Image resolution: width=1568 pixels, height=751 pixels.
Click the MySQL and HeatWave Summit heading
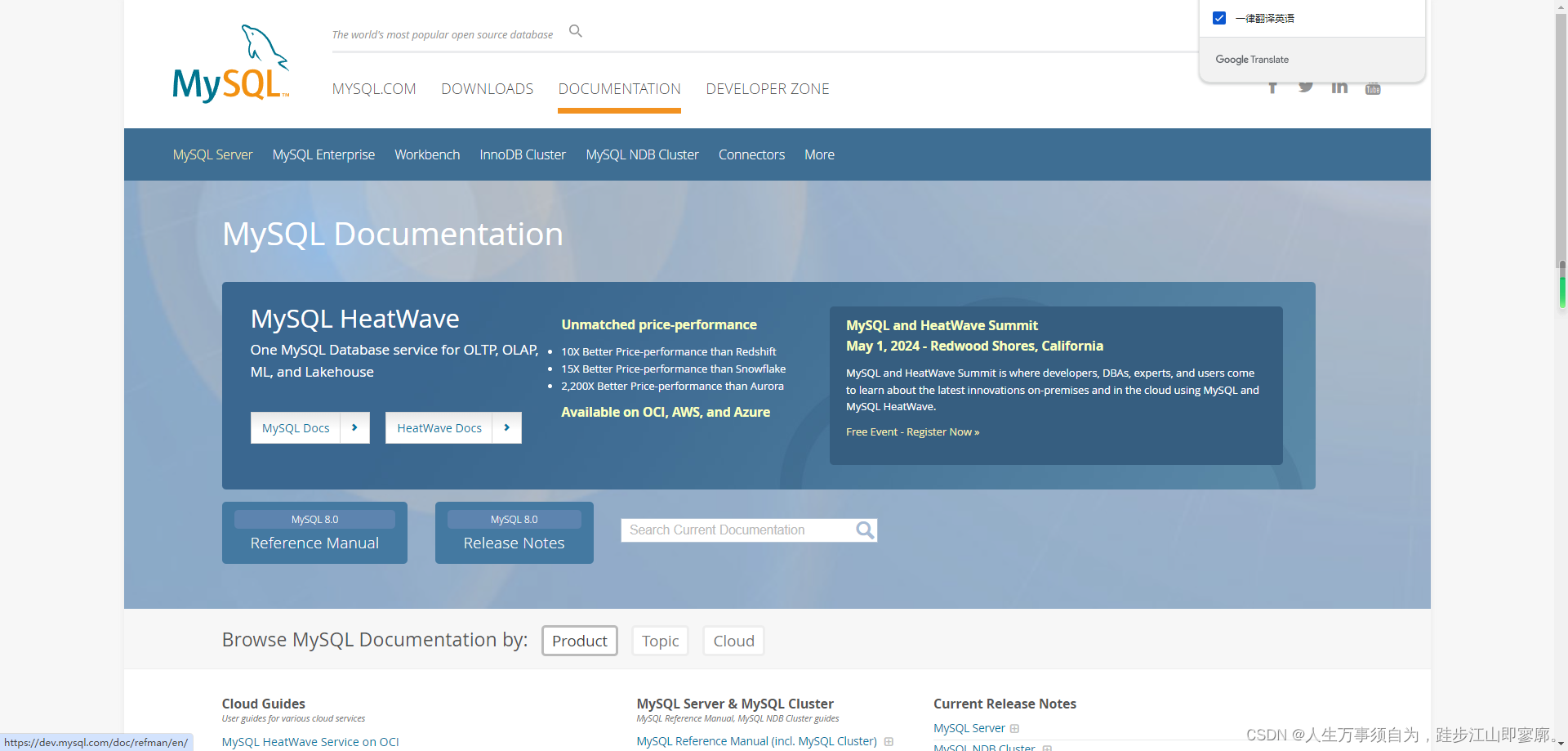pos(942,325)
